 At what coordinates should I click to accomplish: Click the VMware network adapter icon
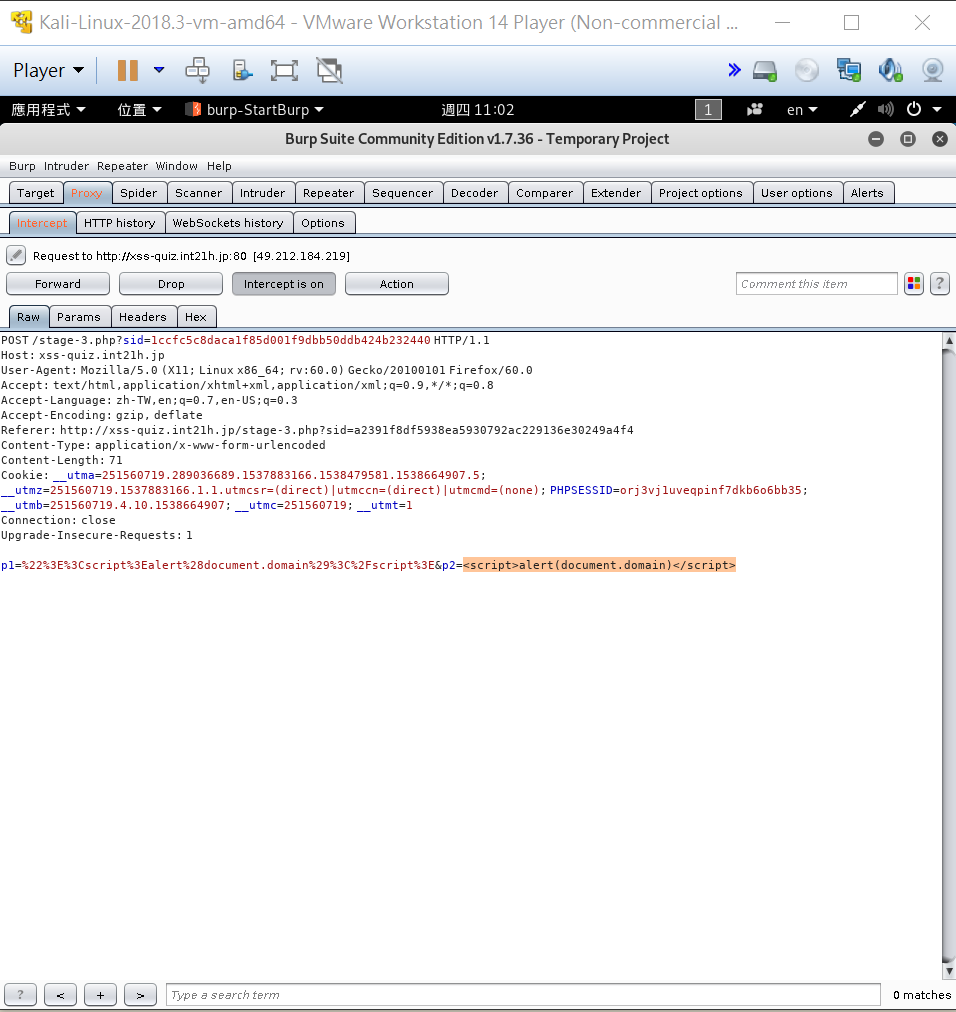pyautogui.click(x=848, y=70)
